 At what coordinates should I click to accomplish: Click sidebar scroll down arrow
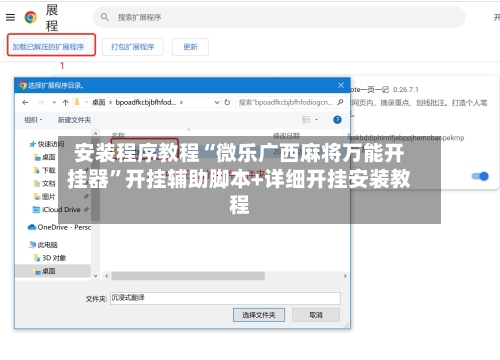click(x=95, y=276)
